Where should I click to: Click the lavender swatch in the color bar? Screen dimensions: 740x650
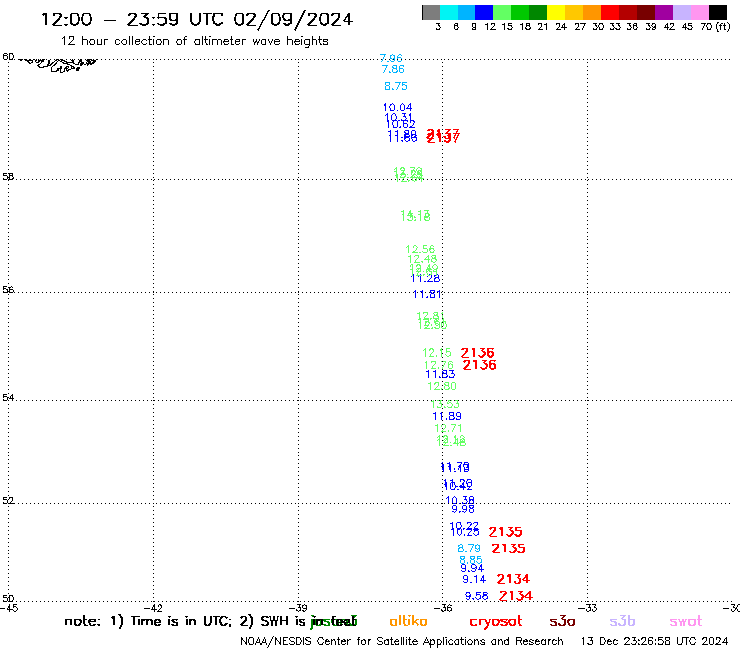pos(681,12)
